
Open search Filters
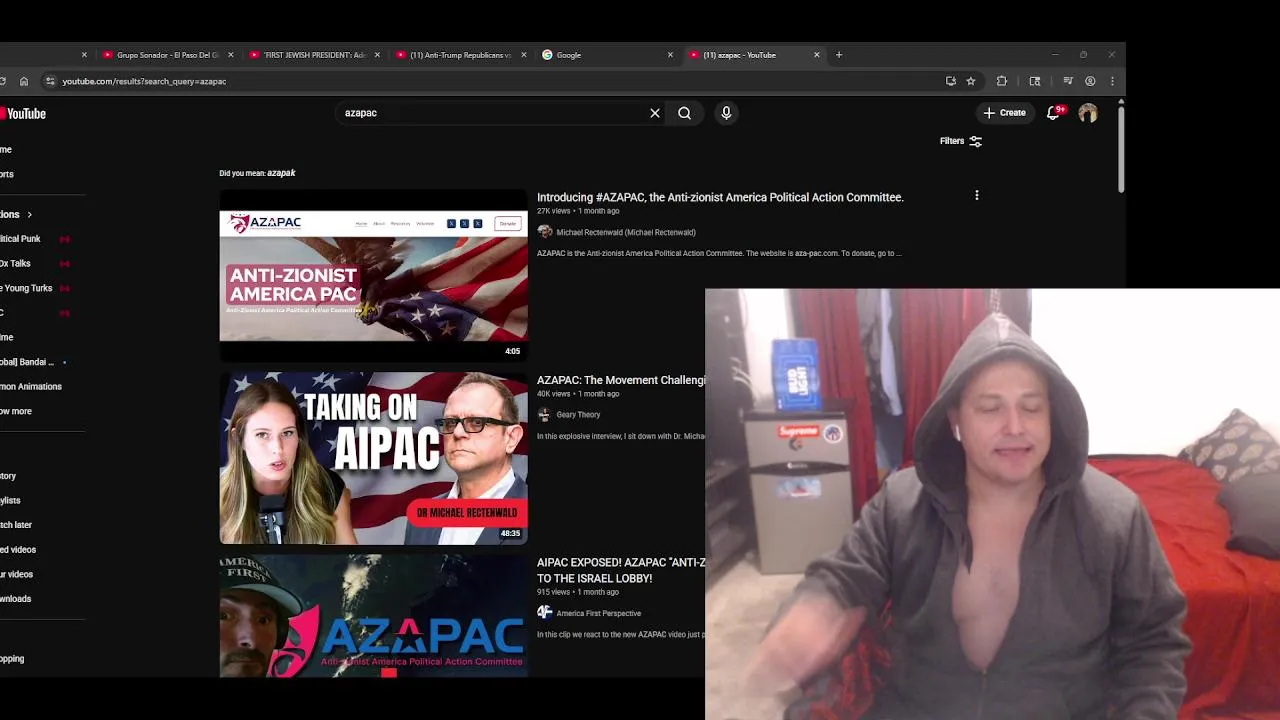click(961, 141)
